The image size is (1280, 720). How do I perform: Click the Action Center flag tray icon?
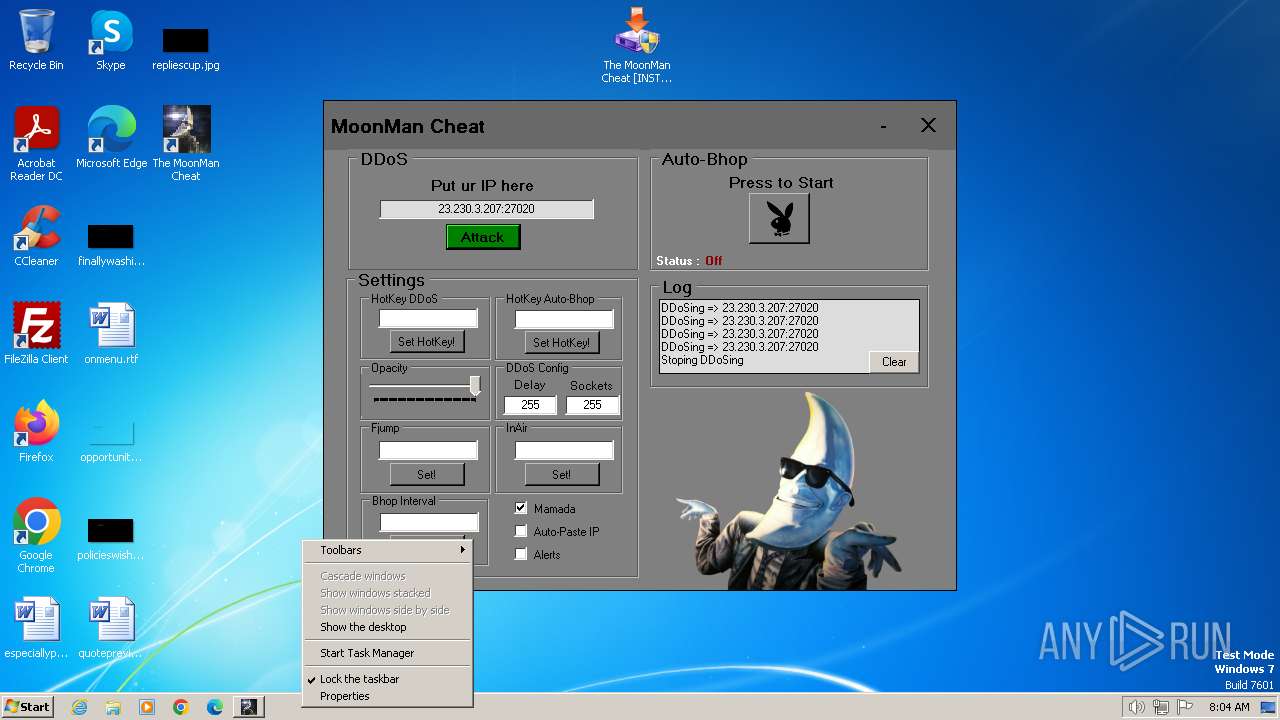[x=1185, y=707]
